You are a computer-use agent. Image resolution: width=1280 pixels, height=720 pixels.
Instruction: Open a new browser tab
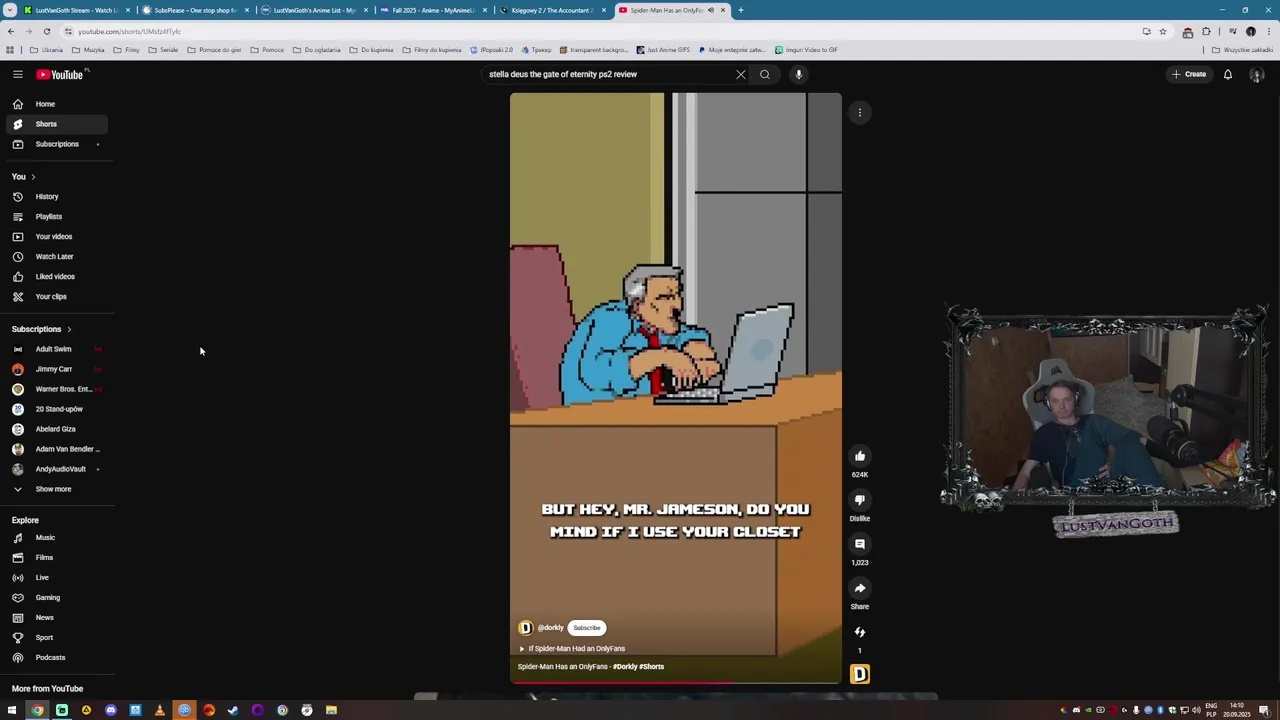741,10
